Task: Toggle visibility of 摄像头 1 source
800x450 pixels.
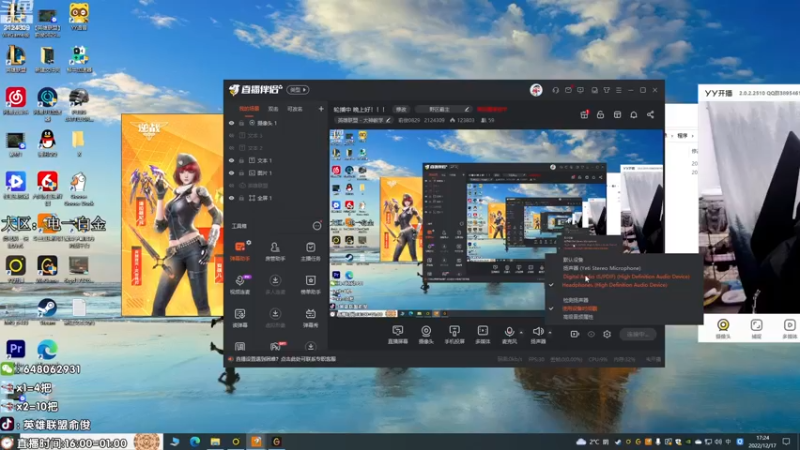Action: [232, 123]
